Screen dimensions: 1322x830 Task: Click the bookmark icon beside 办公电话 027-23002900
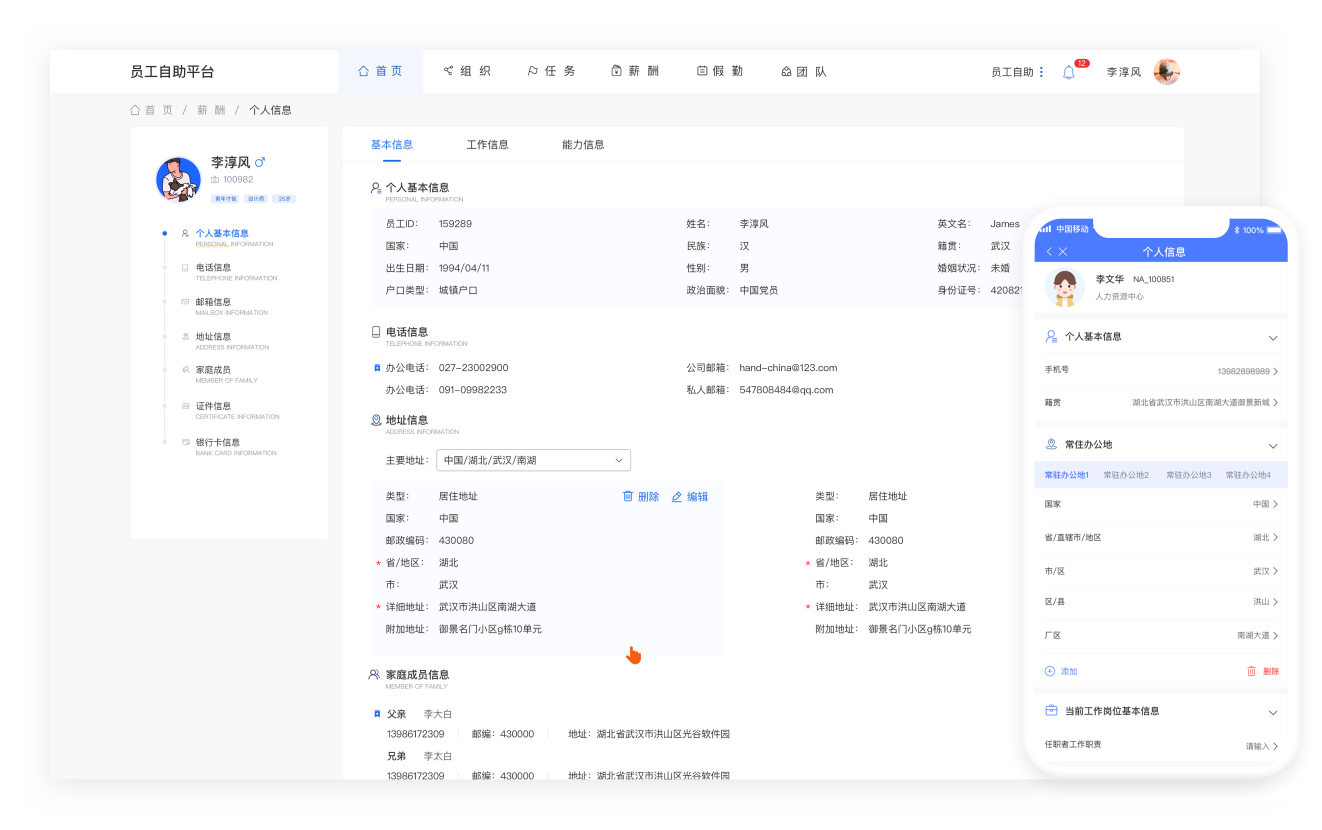[377, 368]
